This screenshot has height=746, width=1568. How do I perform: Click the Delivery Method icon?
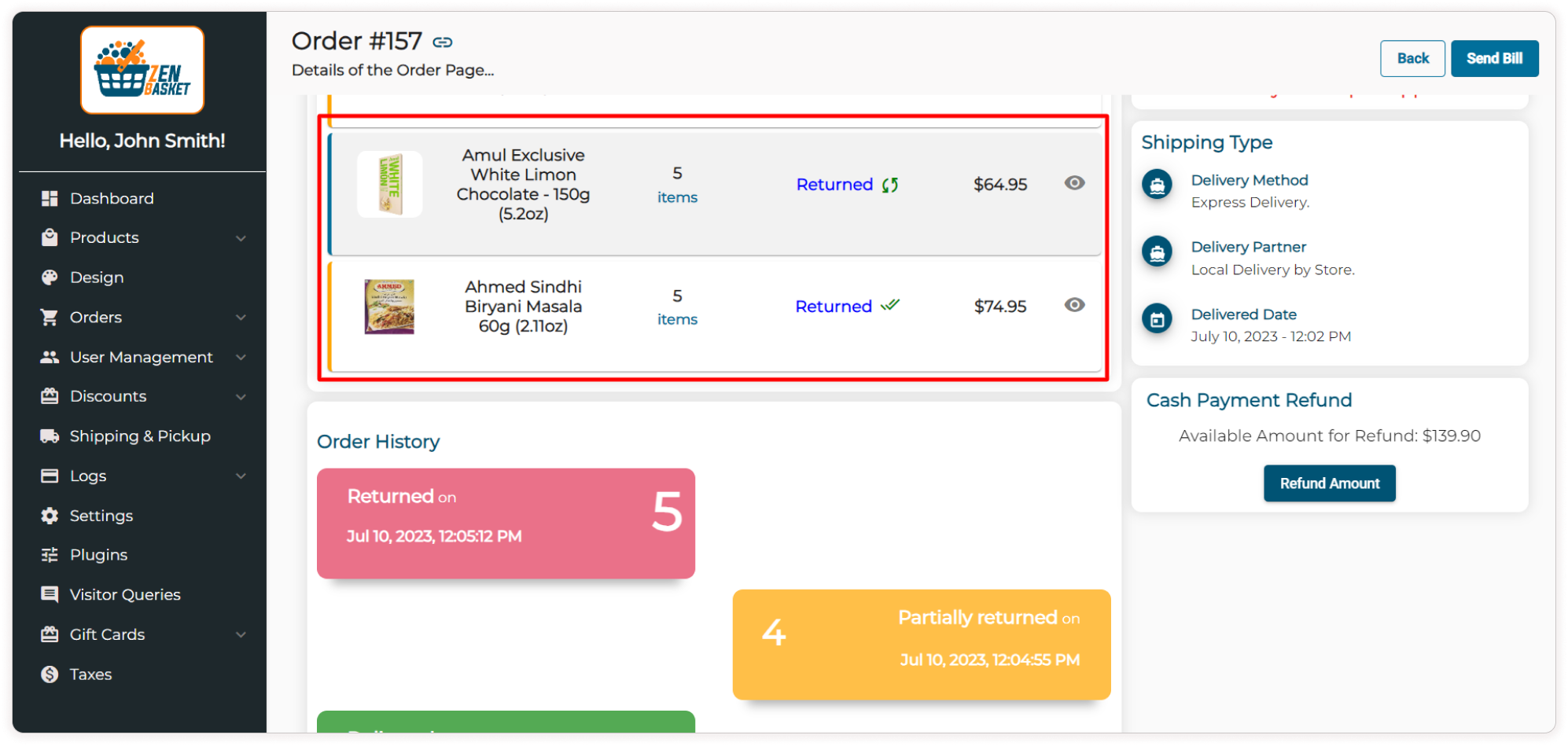click(x=1157, y=186)
